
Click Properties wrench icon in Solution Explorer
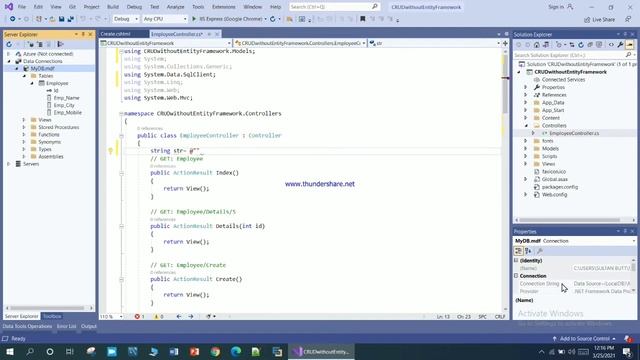click(x=620, y=44)
